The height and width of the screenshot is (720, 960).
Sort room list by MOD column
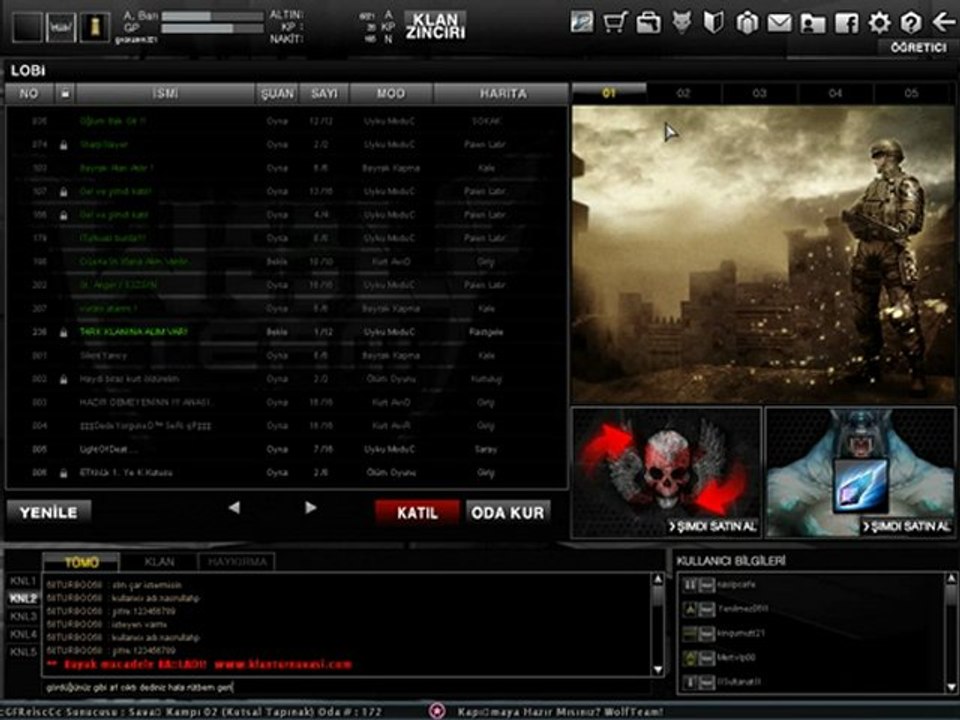[391, 94]
